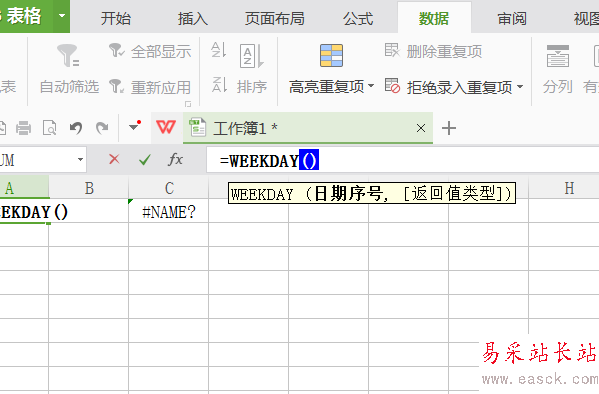Switch to the 插入 ribbon tab

(x=193, y=18)
